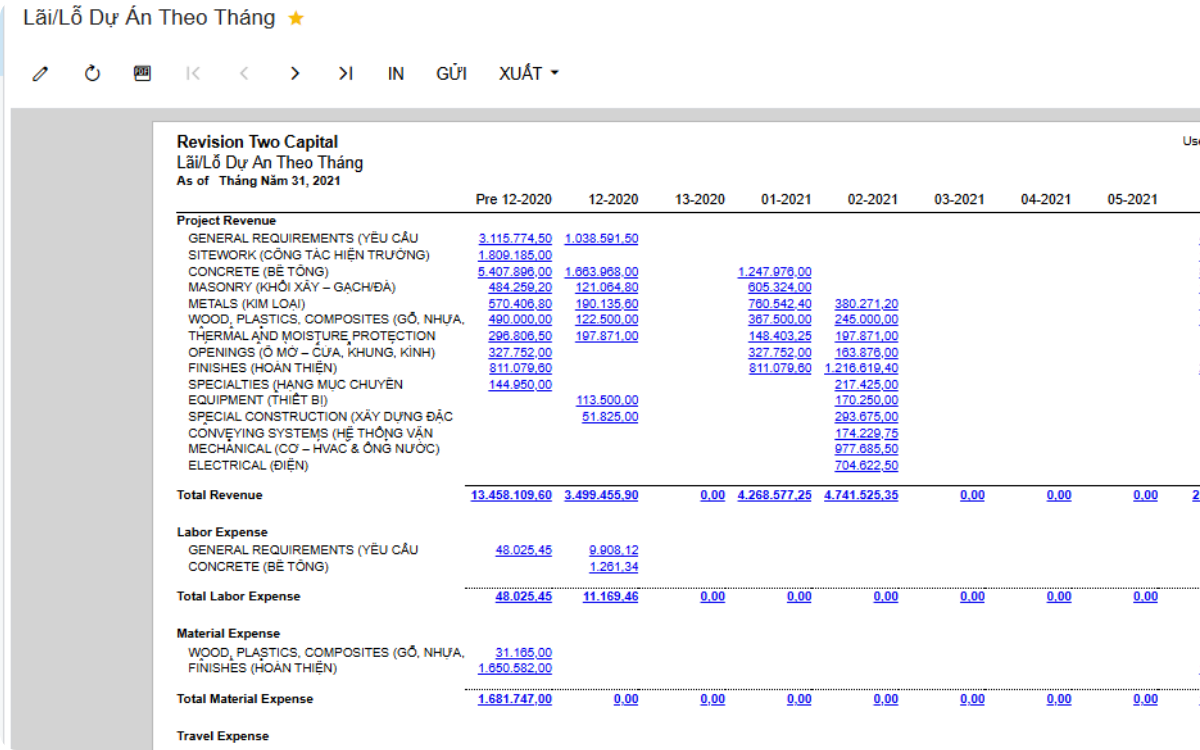Image resolution: width=1200 pixels, height=750 pixels.
Task: Refresh the report with the reload icon
Action: [92, 73]
